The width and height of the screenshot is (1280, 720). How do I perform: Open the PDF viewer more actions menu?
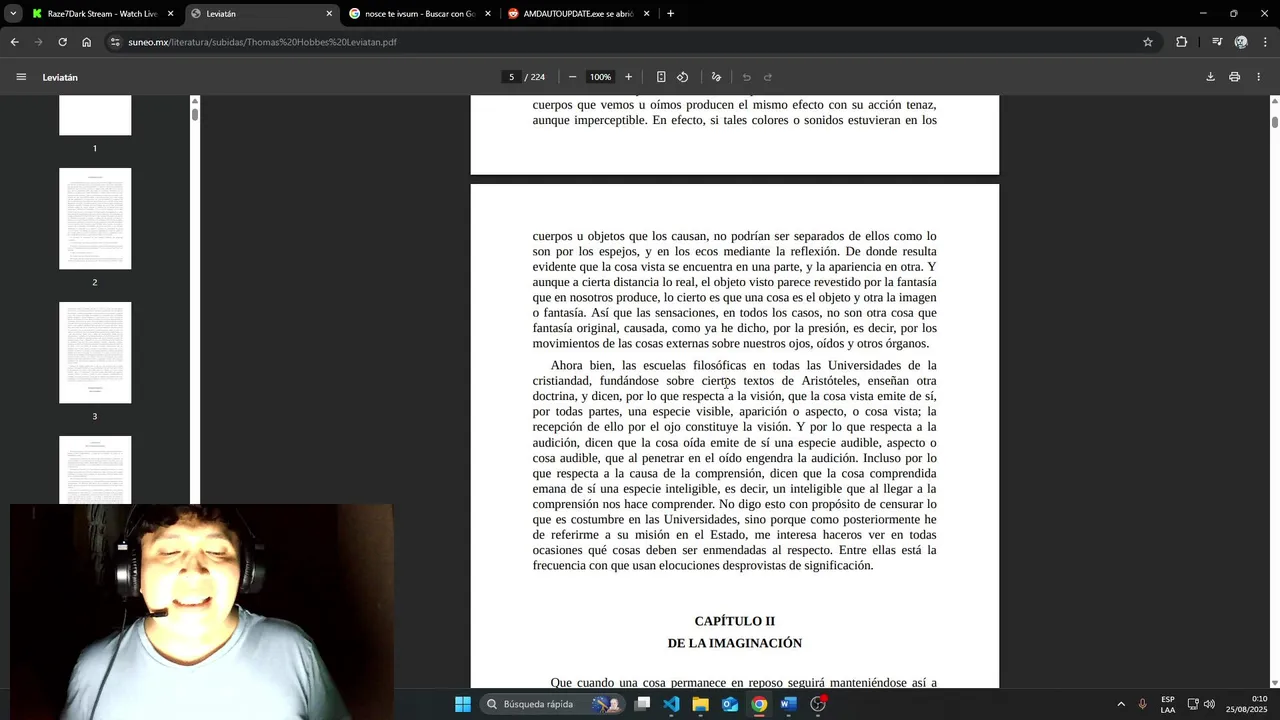1258,77
